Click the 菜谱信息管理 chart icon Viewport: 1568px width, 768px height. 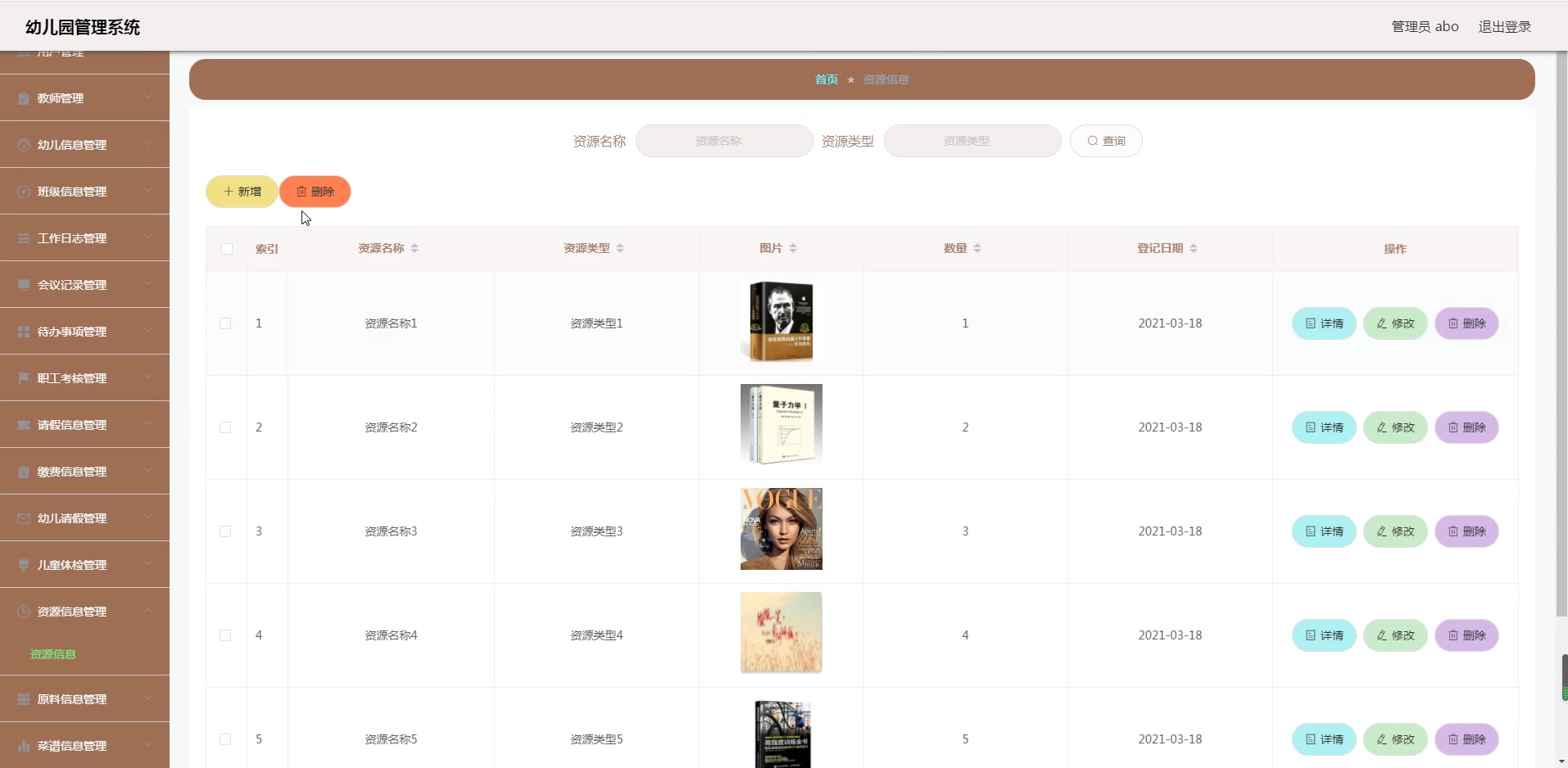pos(24,746)
